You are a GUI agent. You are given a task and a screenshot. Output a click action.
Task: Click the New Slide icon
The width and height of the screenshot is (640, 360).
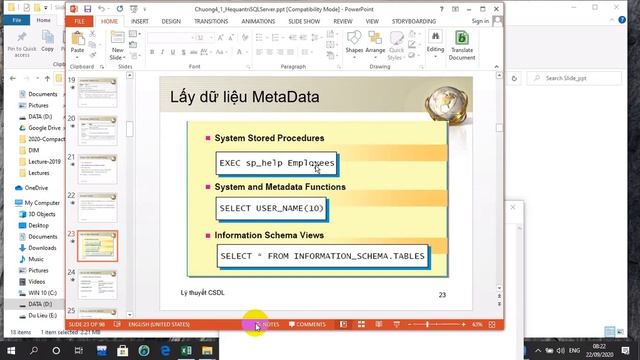click(118, 38)
